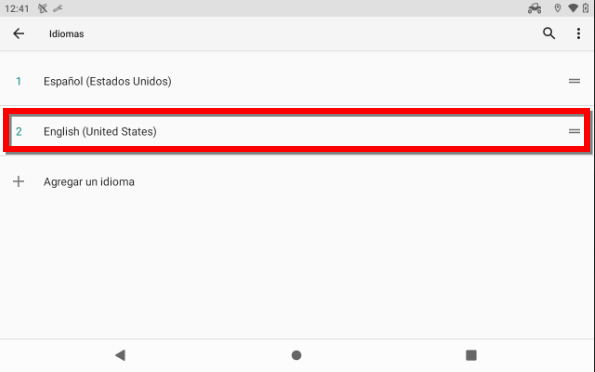Click the plus icon to add language
This screenshot has width=595, height=372.
(18, 181)
